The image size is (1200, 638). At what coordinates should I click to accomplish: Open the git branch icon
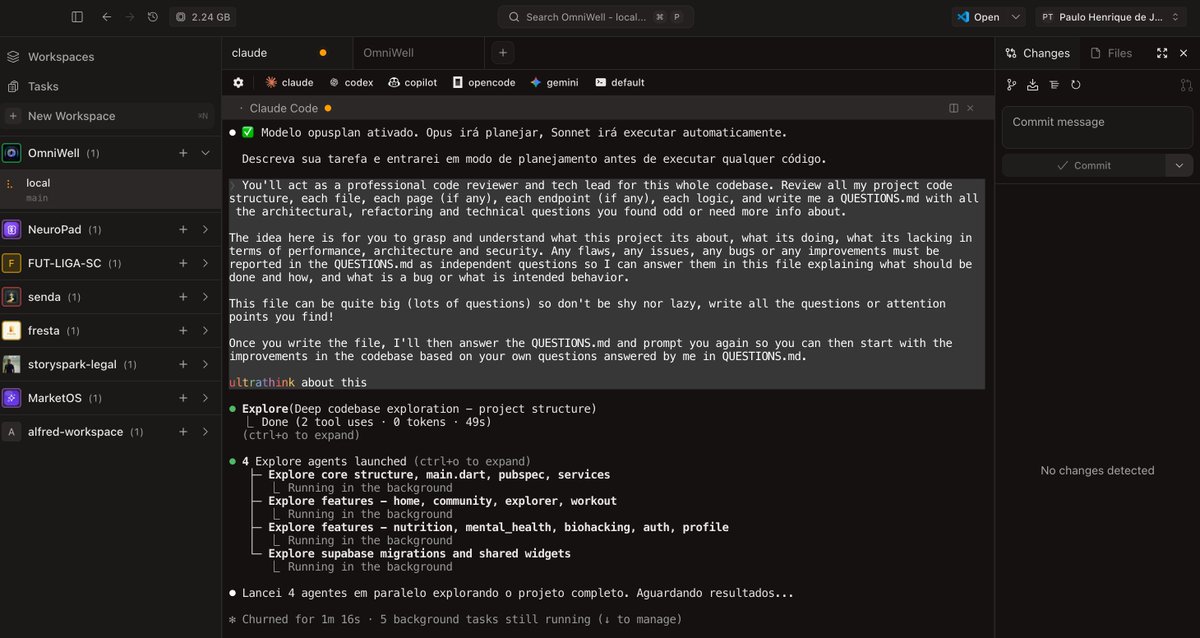pyautogui.click(x=1011, y=85)
